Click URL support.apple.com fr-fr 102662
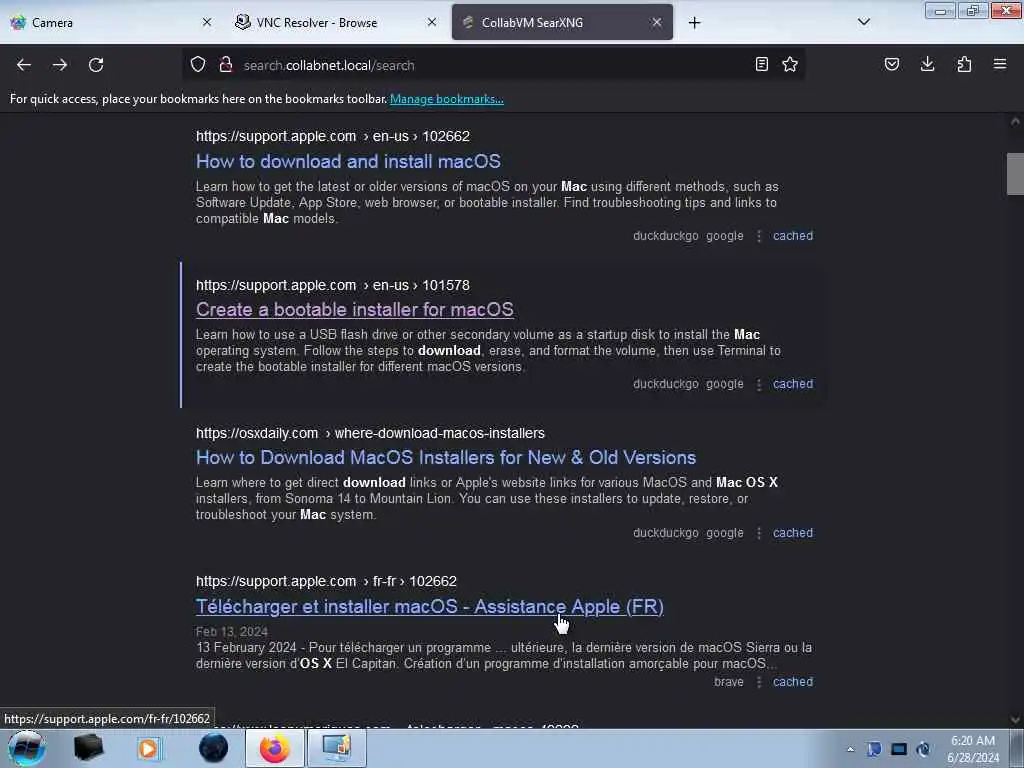The height and width of the screenshot is (768, 1024). click(x=326, y=581)
